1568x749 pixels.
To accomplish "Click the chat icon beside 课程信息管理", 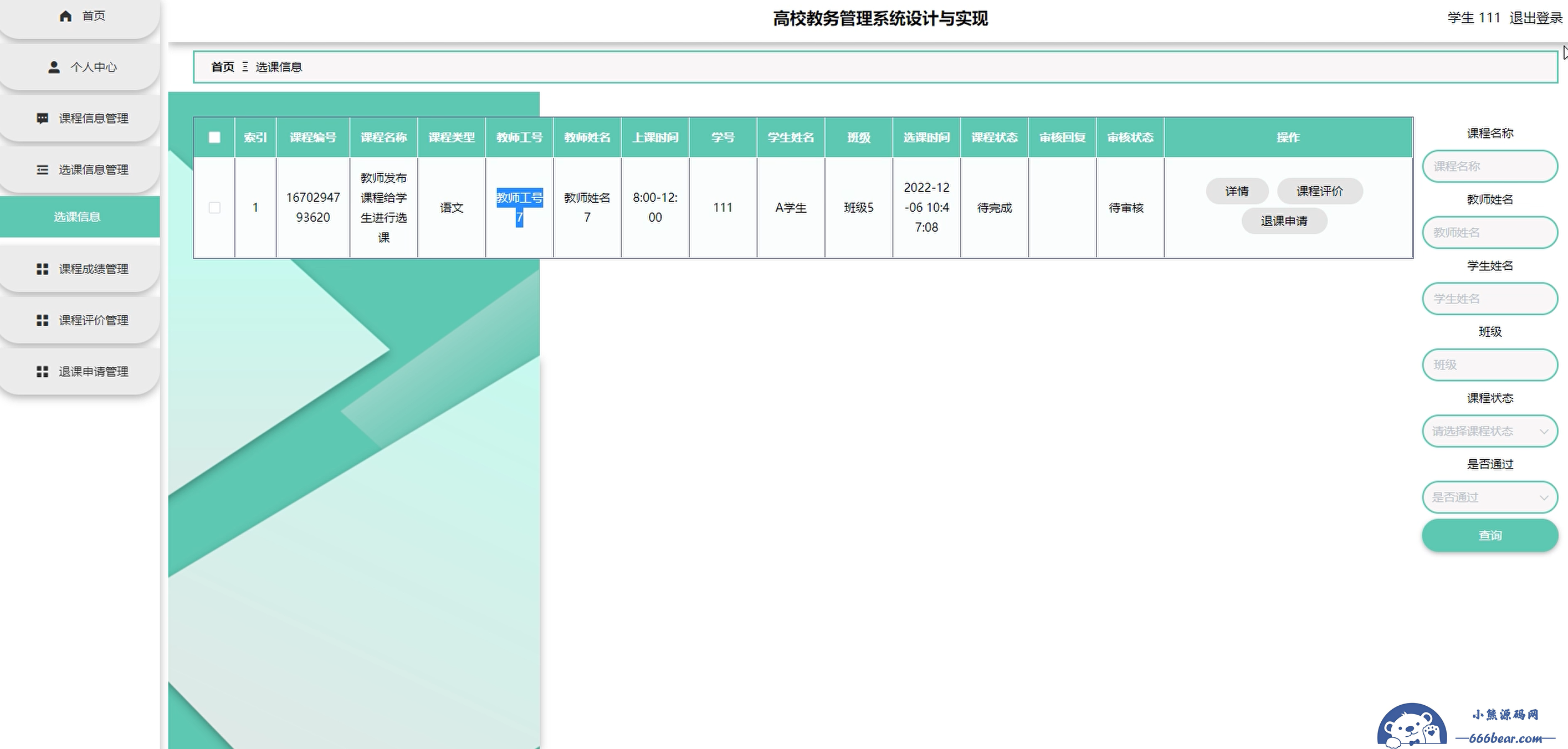I will point(42,118).
